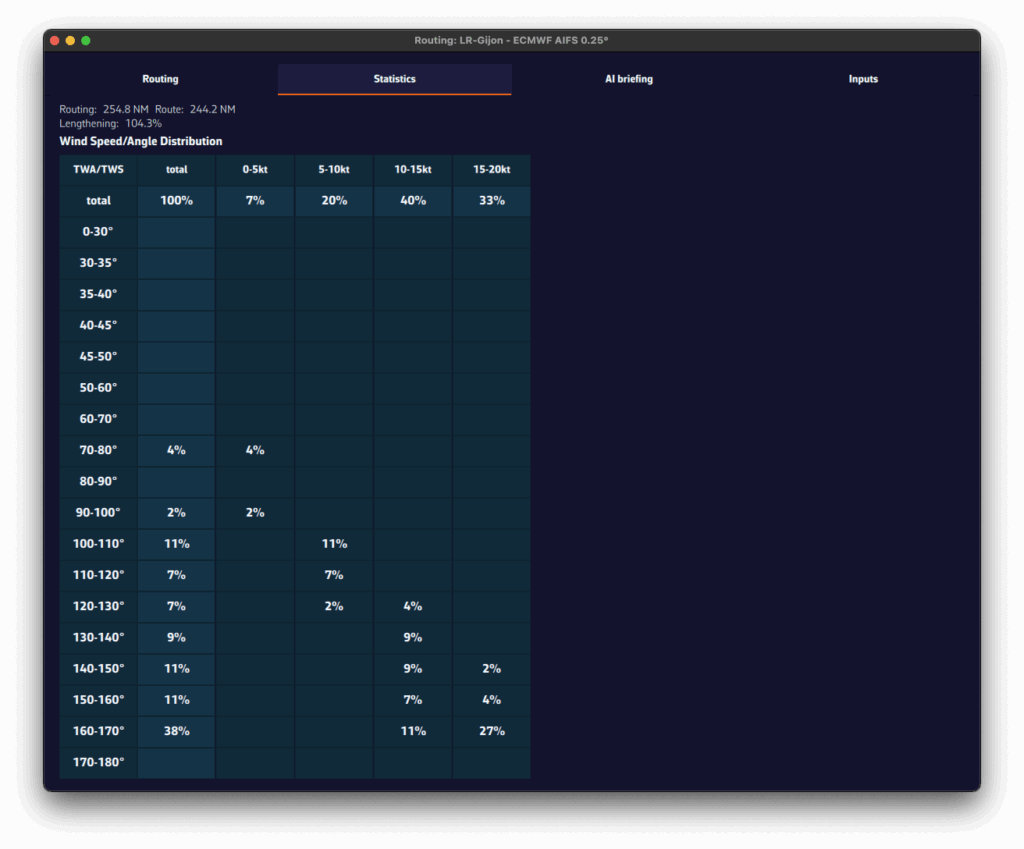Click the TWA/TWS header cell

98,170
